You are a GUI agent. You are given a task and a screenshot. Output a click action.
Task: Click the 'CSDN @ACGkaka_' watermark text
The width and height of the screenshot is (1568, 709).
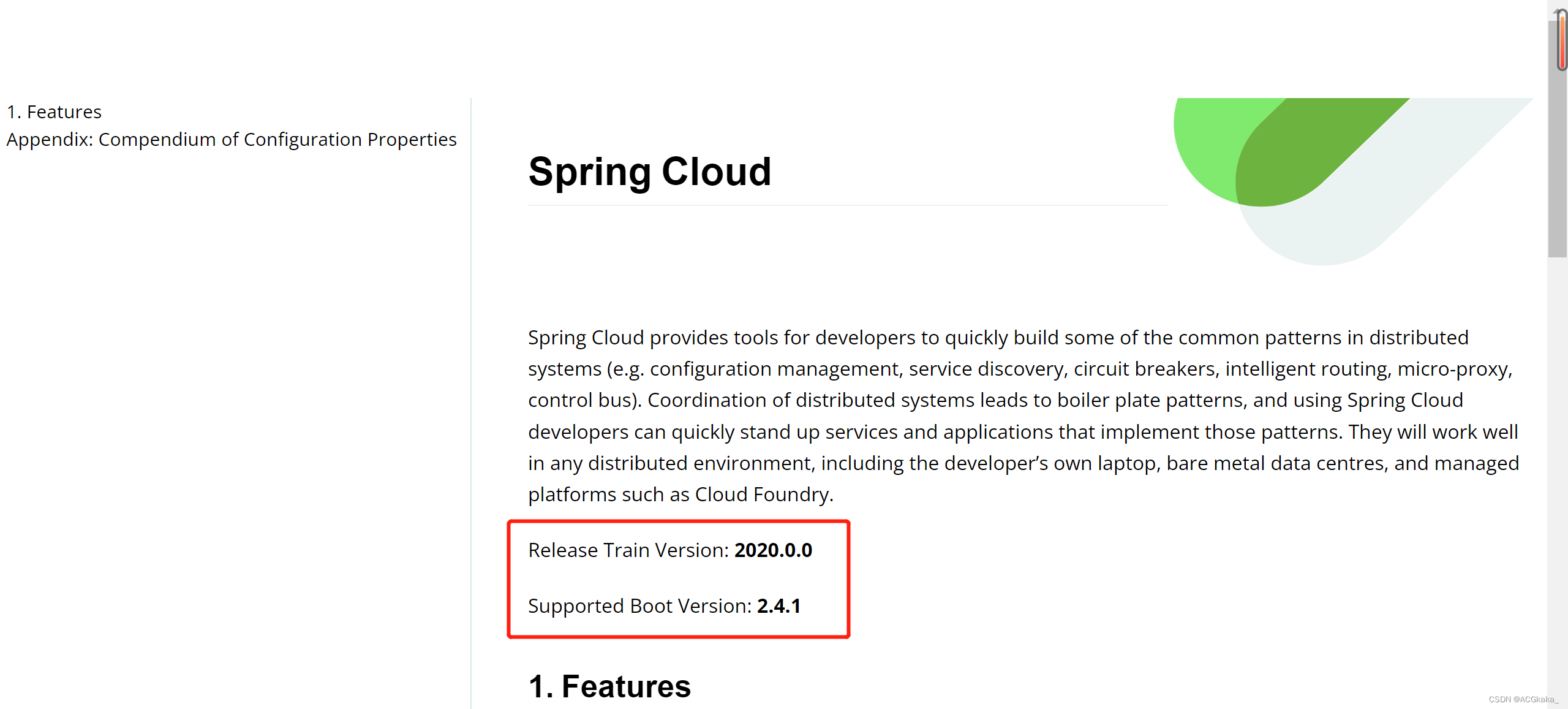point(1523,699)
